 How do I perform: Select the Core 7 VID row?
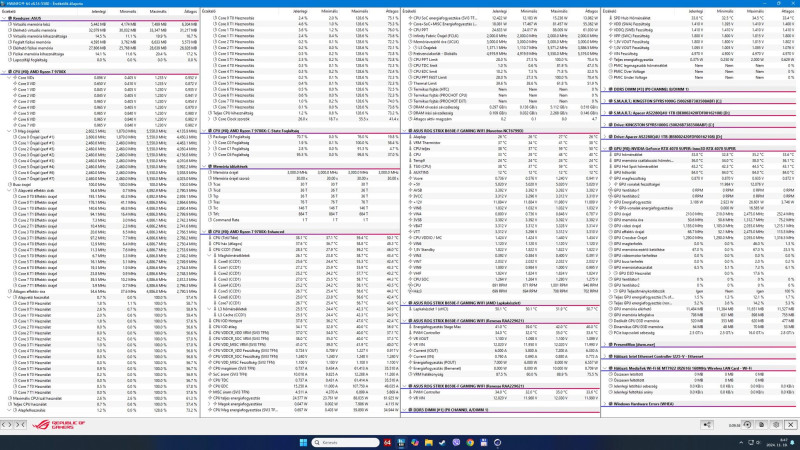coord(99,125)
